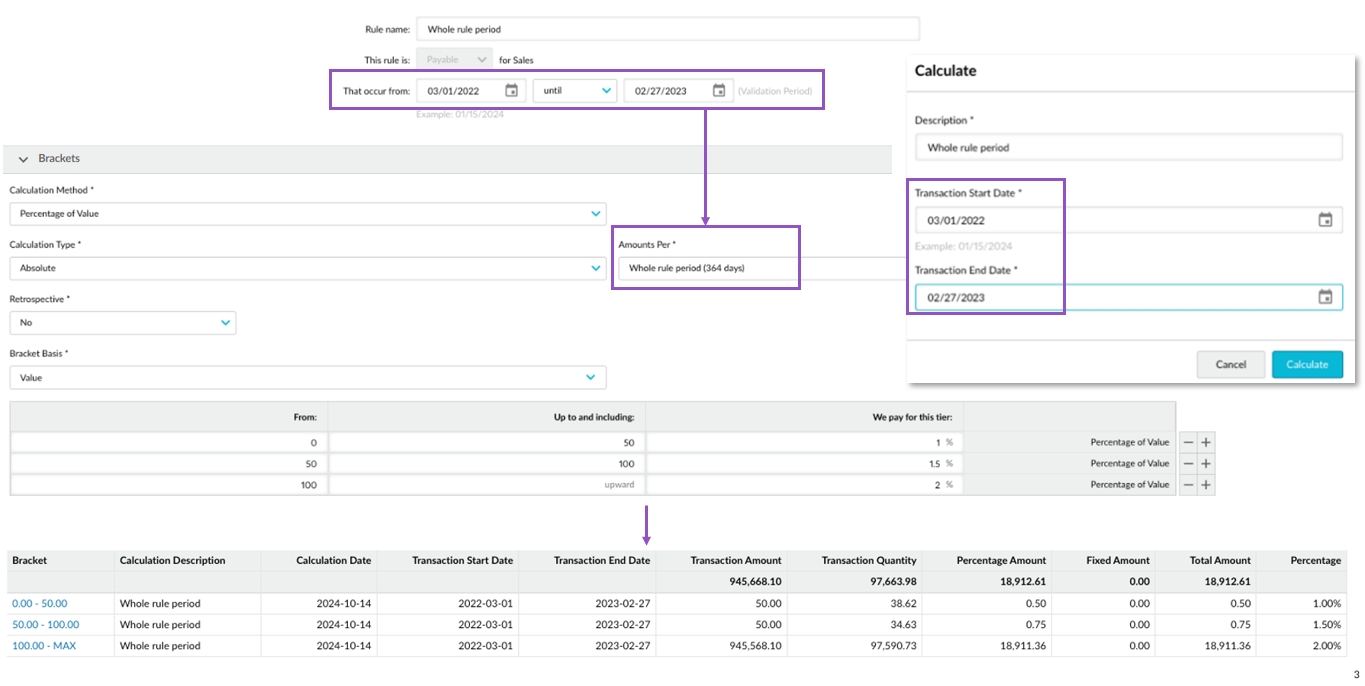
Task: Open calendar for rule end date 02/27/2023
Action: click(718, 91)
